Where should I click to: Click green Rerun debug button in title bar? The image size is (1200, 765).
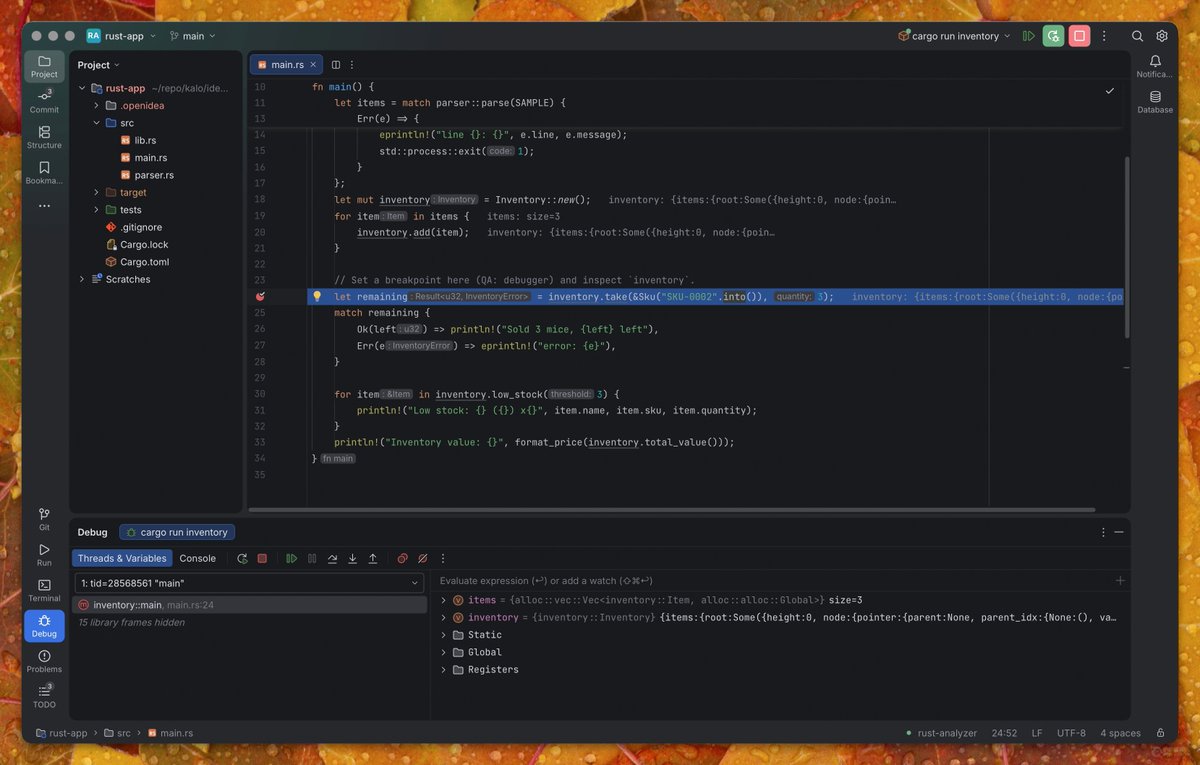(1053, 36)
